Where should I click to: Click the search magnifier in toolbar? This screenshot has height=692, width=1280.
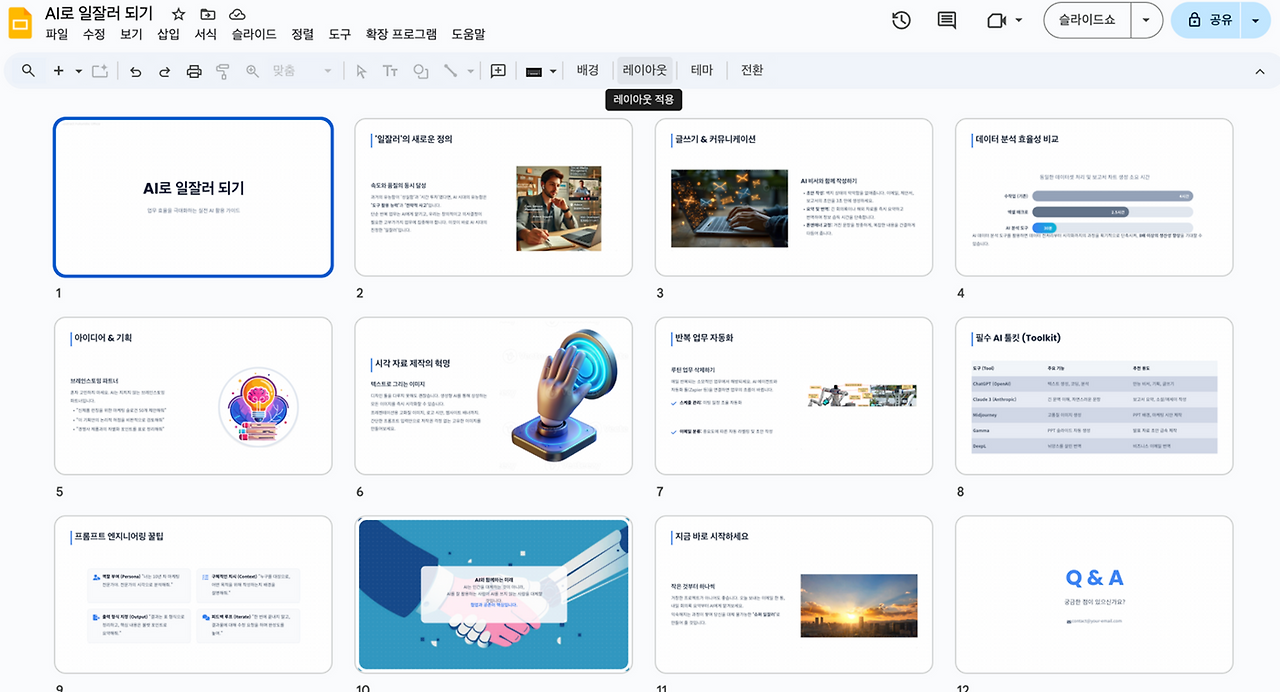(28, 71)
